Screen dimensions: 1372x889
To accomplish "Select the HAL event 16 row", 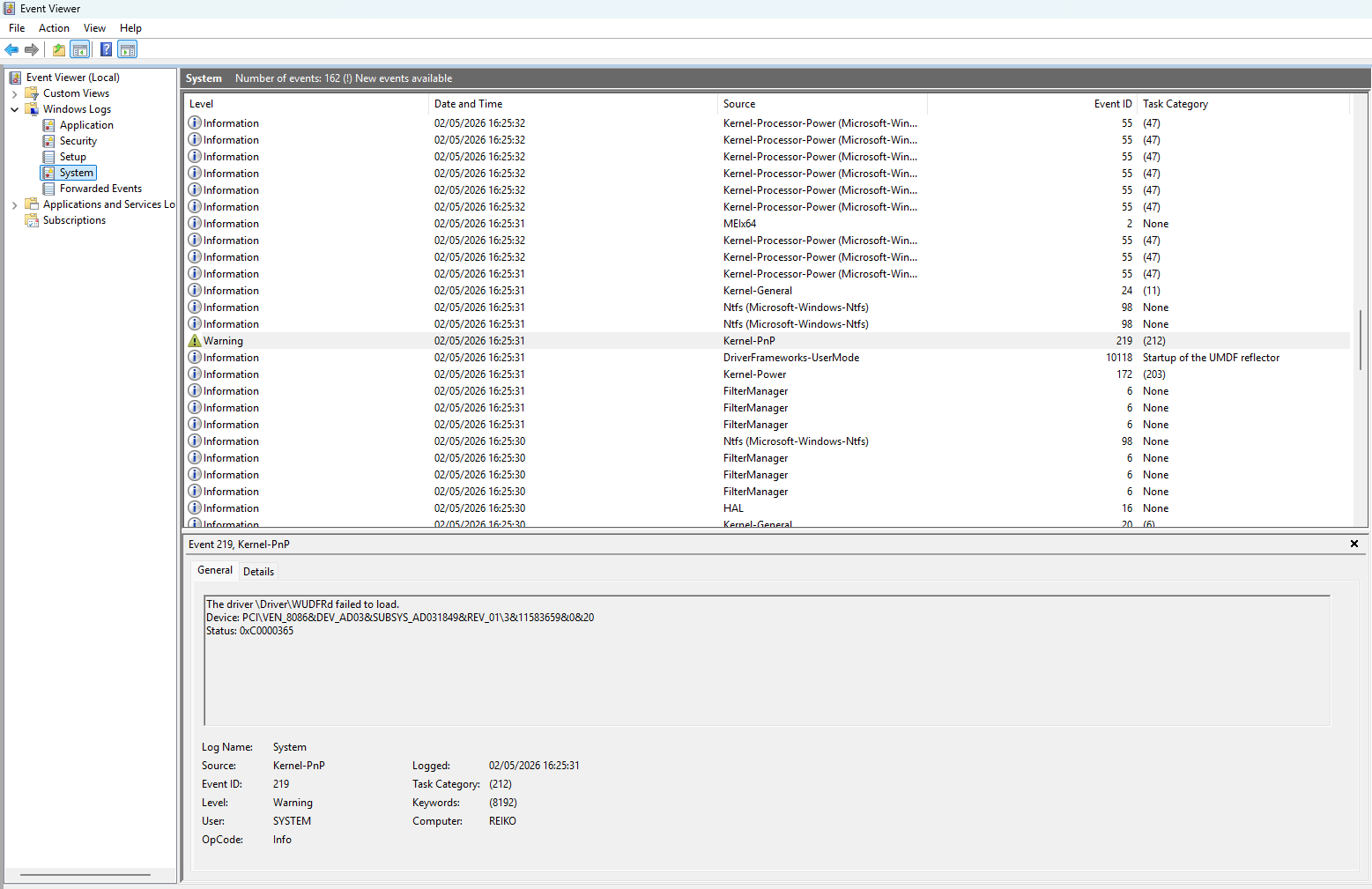I will [x=767, y=508].
